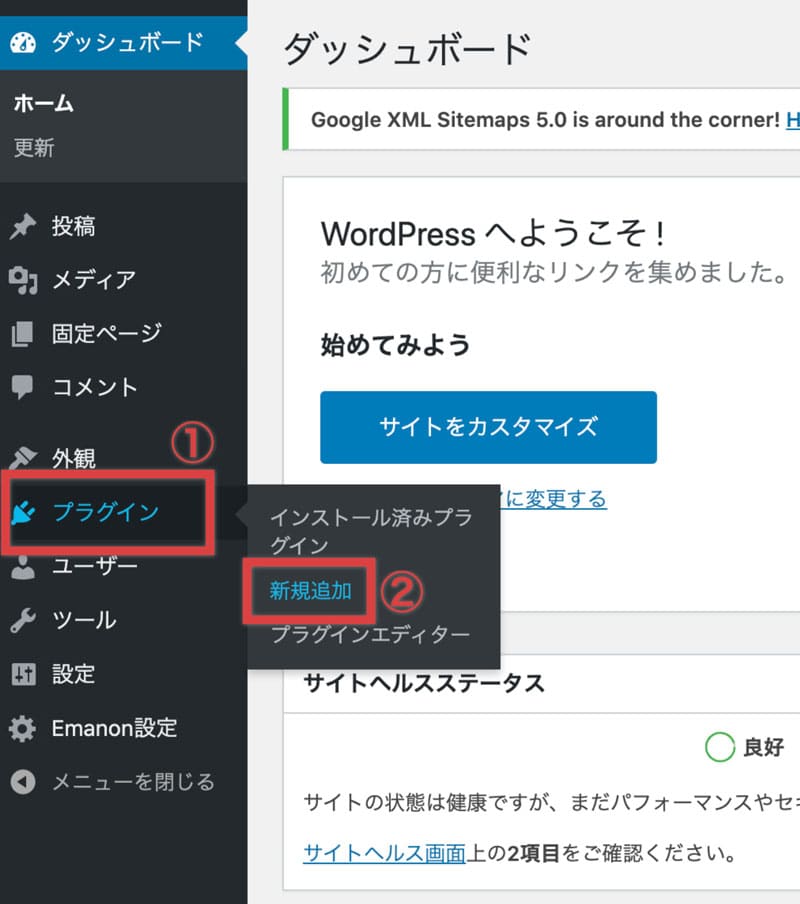This screenshot has height=904, width=800.
Task: Select ホーム in the dashboard submenu
Action: coord(44,104)
